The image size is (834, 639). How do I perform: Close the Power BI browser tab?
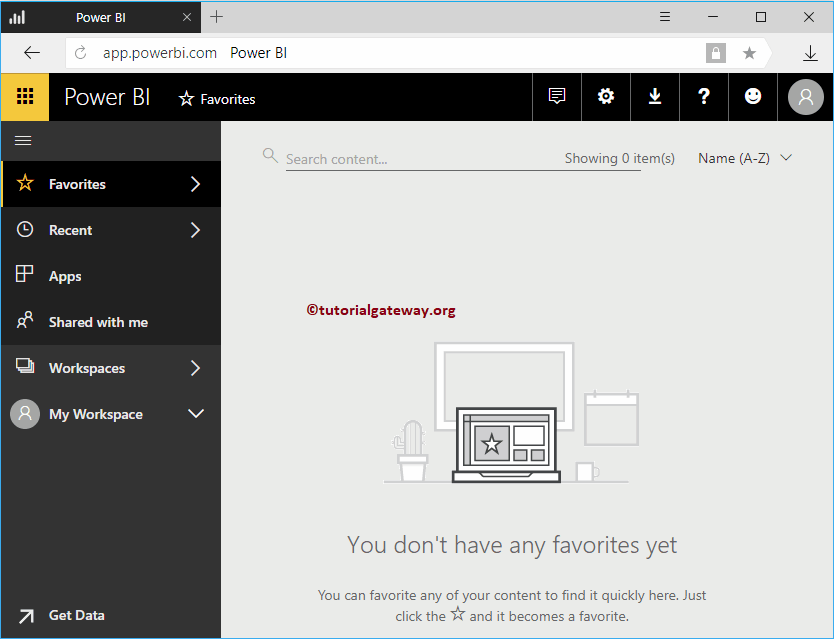187,17
